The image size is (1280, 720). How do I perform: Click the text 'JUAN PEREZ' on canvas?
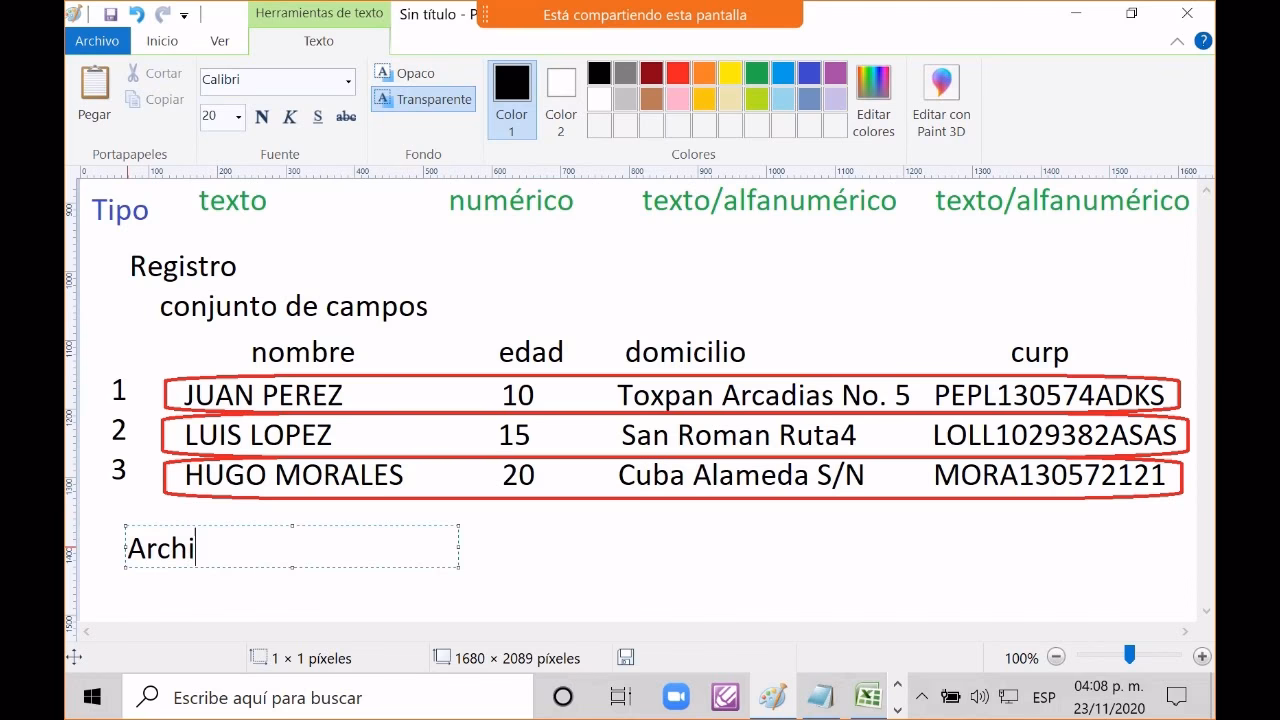tap(263, 396)
